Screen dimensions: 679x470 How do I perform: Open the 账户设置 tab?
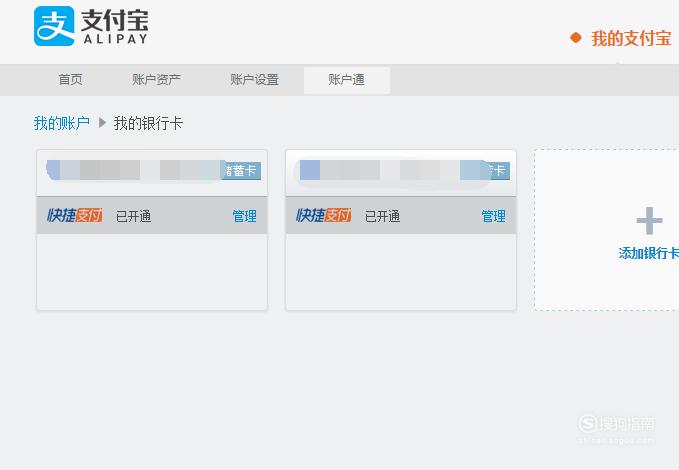(254, 80)
